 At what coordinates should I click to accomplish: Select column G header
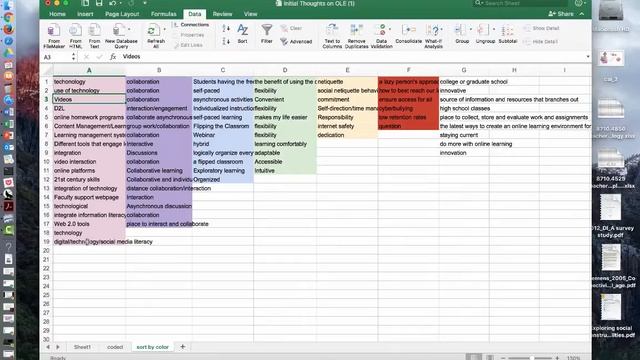(464, 70)
